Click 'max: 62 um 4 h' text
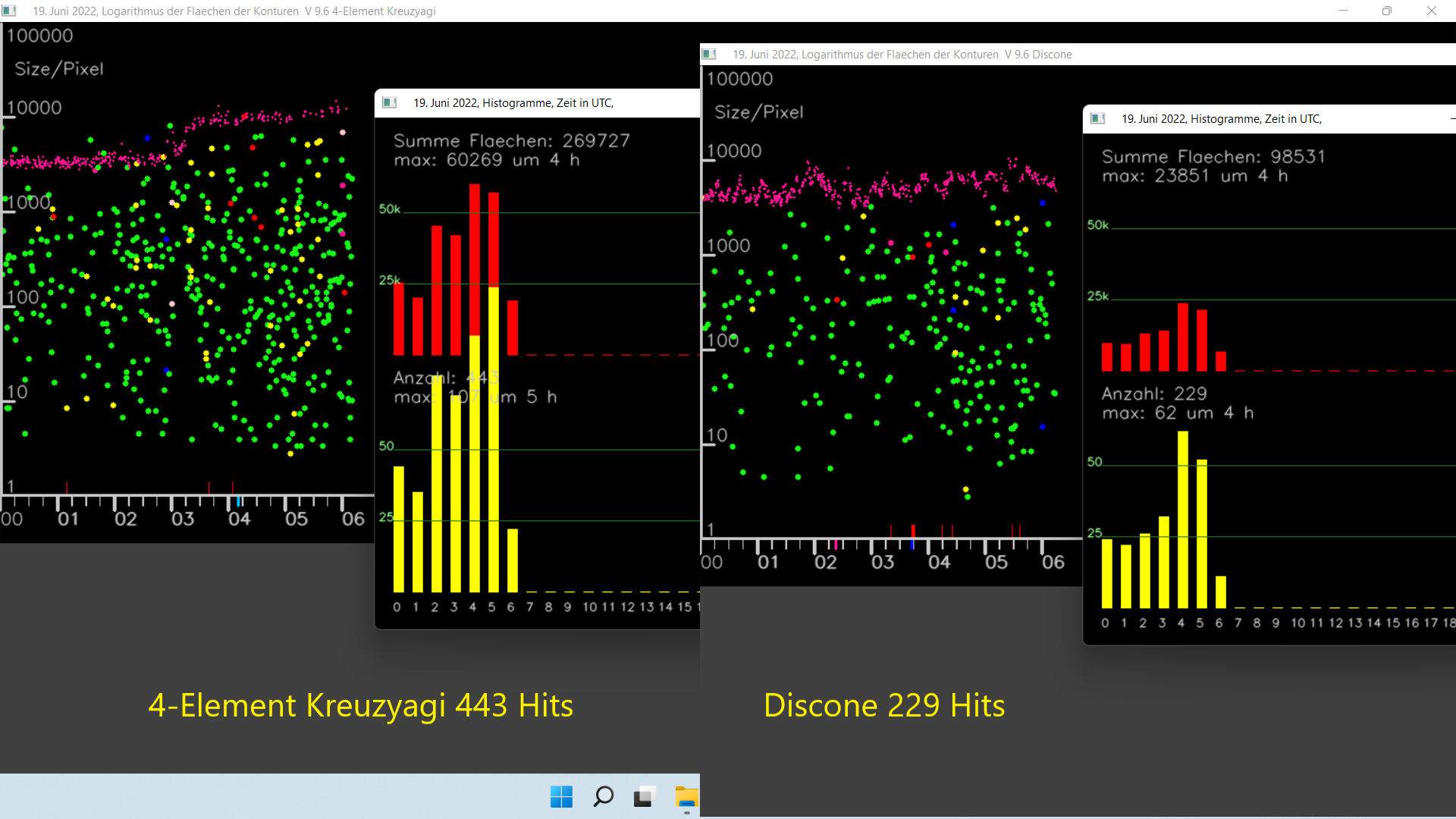Screen dimensions: 1456x819 pyautogui.click(x=1178, y=413)
